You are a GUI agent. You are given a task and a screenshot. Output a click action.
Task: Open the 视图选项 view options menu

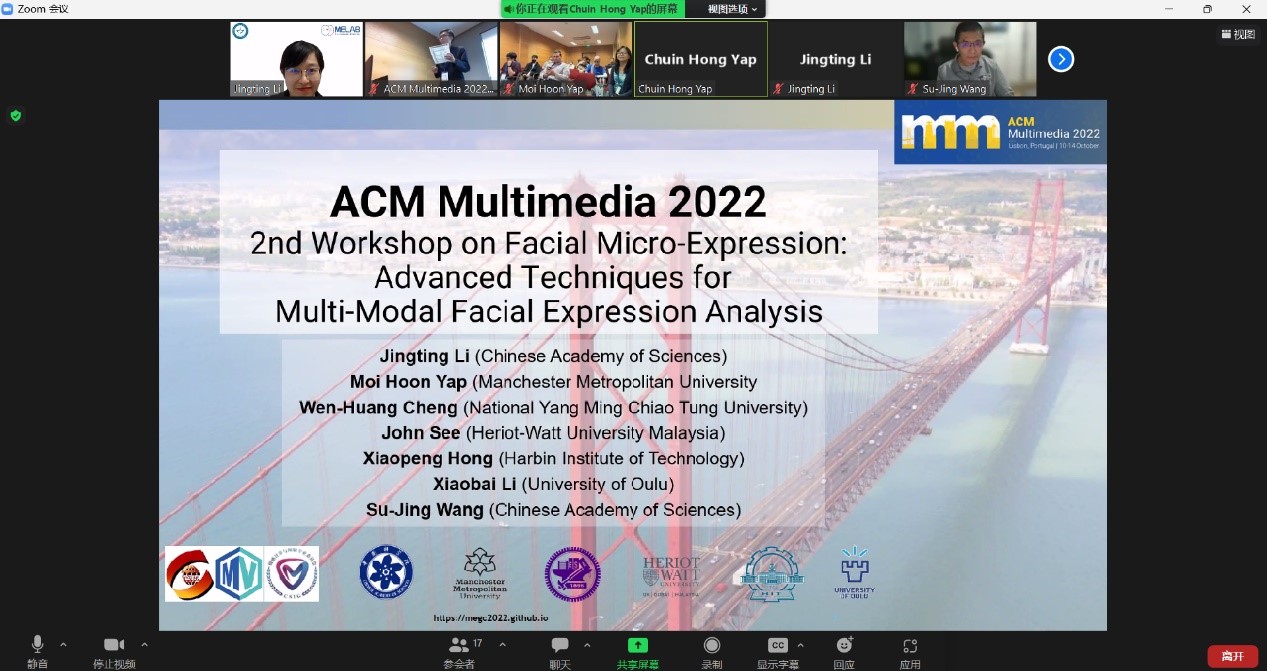pos(733,9)
